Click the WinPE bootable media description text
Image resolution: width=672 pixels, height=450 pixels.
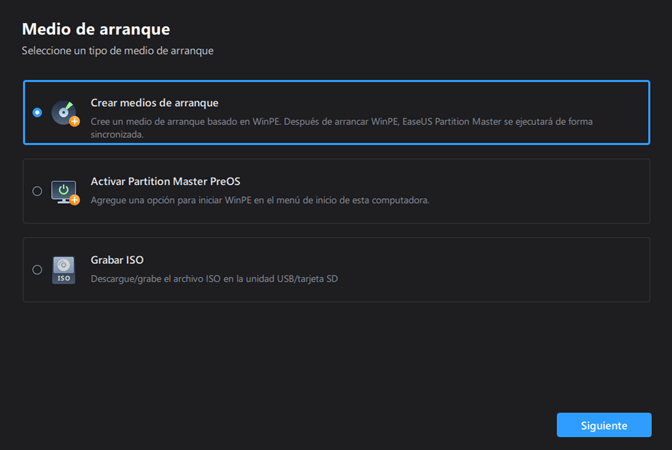coord(342,128)
